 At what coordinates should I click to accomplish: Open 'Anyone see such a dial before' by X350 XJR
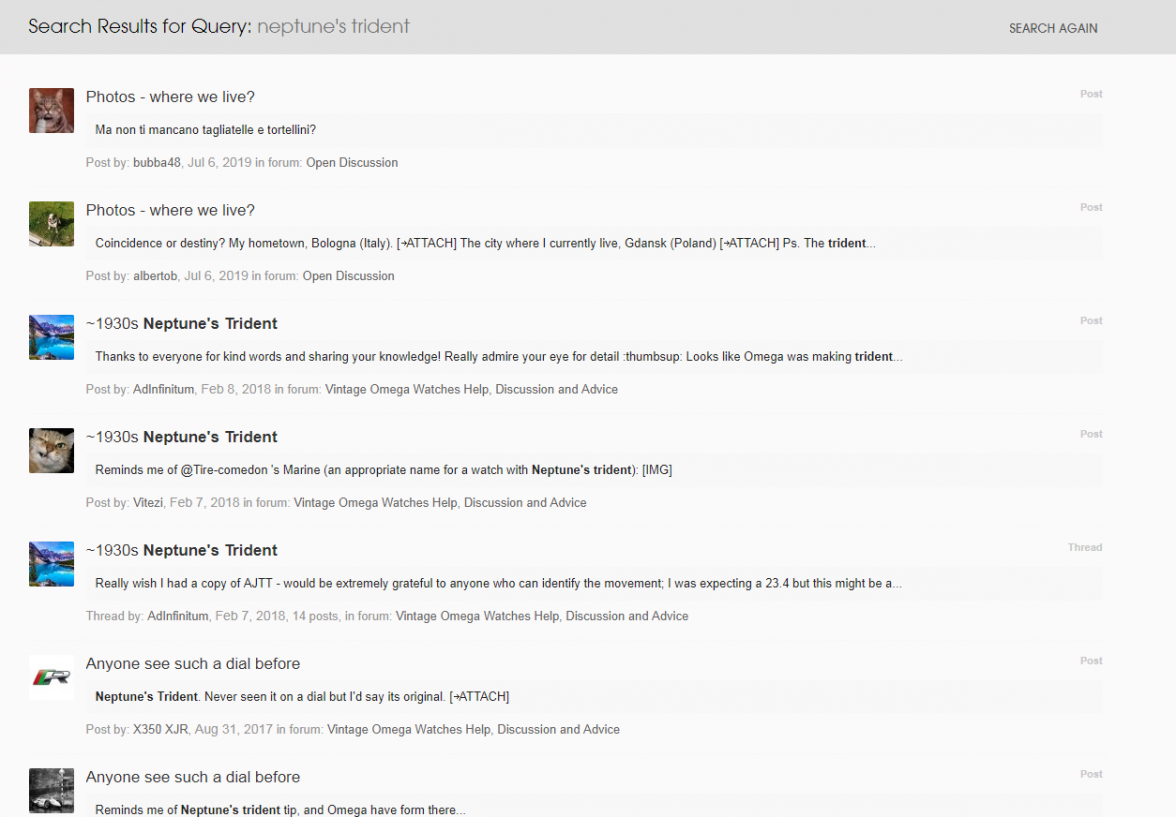tap(193, 664)
